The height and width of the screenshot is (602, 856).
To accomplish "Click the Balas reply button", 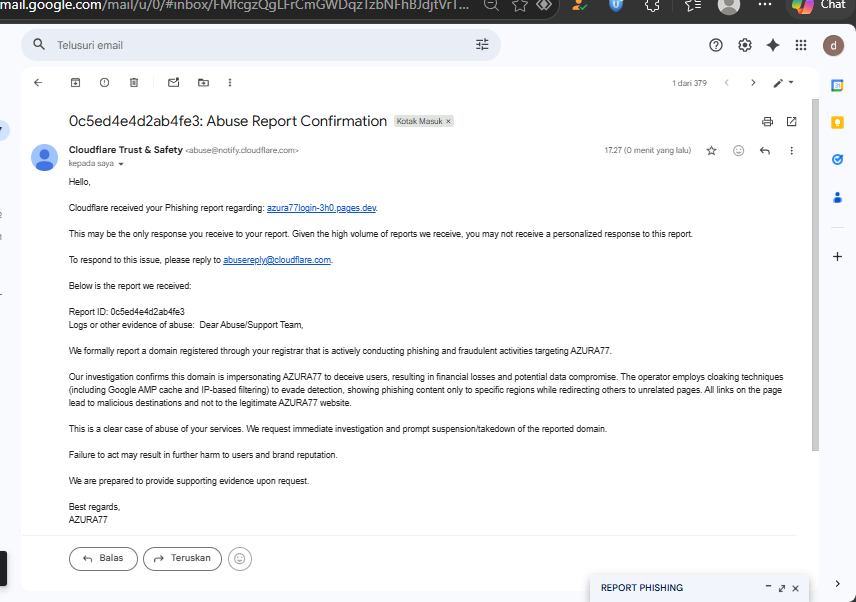I will [x=103, y=558].
